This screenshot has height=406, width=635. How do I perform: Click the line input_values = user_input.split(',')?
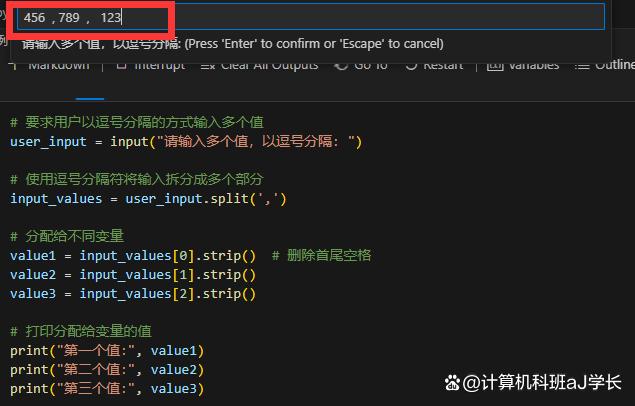148,198
